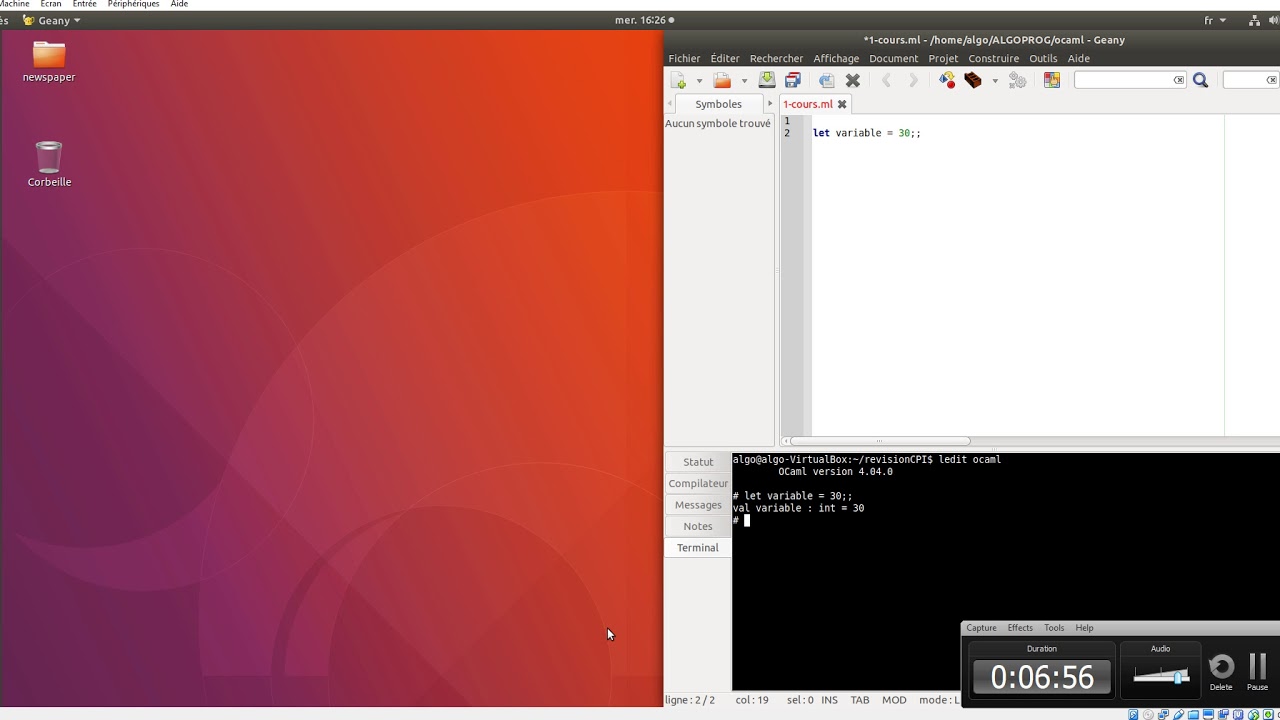The image size is (1280, 720).
Task: Clear the toolbar search field
Action: (1179, 80)
